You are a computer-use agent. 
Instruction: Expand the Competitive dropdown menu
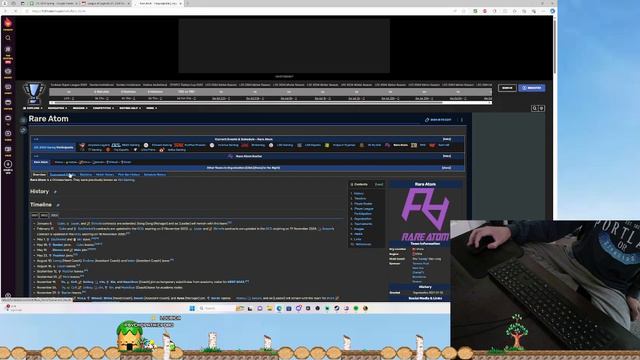[x=104, y=108]
